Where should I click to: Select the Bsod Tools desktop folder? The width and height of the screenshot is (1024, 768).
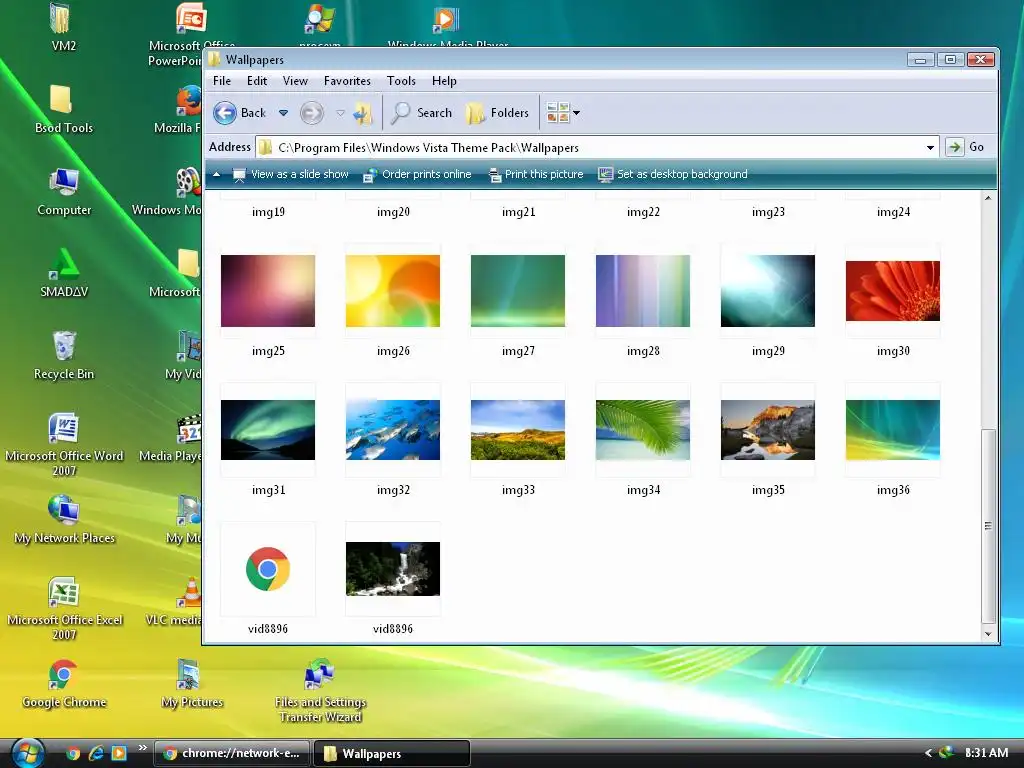[x=63, y=109]
